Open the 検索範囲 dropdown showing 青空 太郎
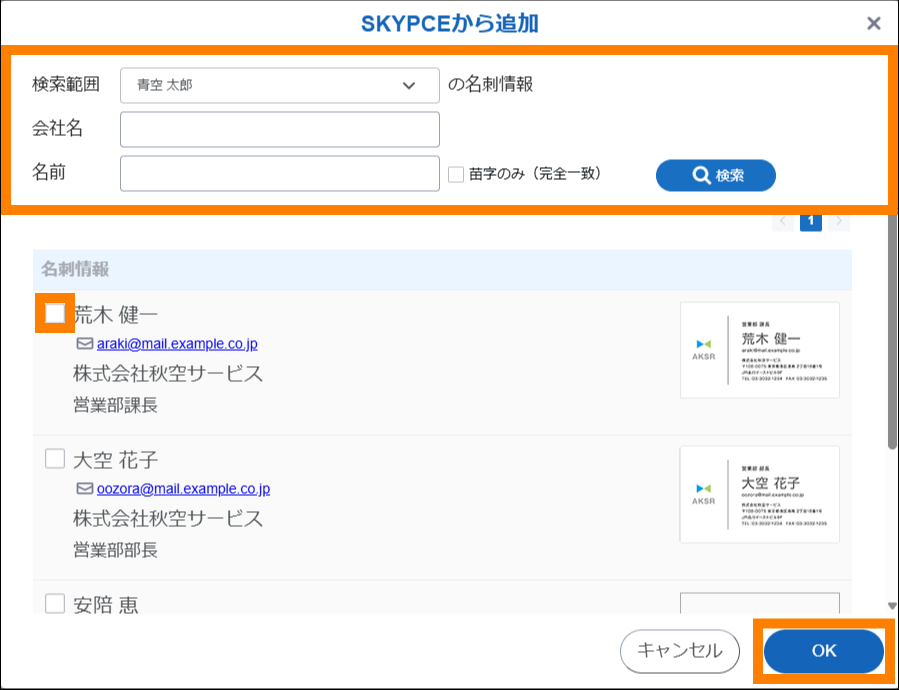 coord(279,85)
